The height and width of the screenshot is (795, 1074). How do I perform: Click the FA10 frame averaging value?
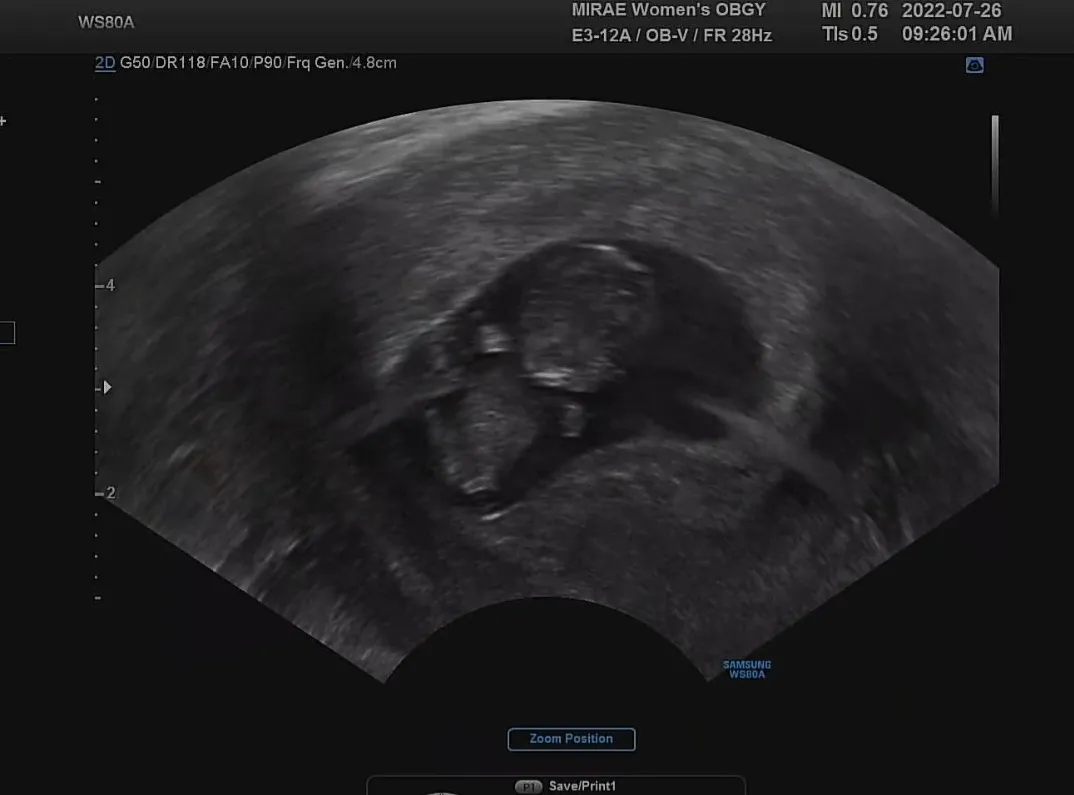[229, 63]
